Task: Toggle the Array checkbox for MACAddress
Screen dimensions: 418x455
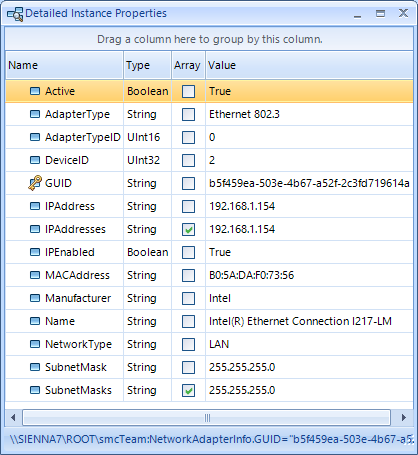Action: [188, 275]
